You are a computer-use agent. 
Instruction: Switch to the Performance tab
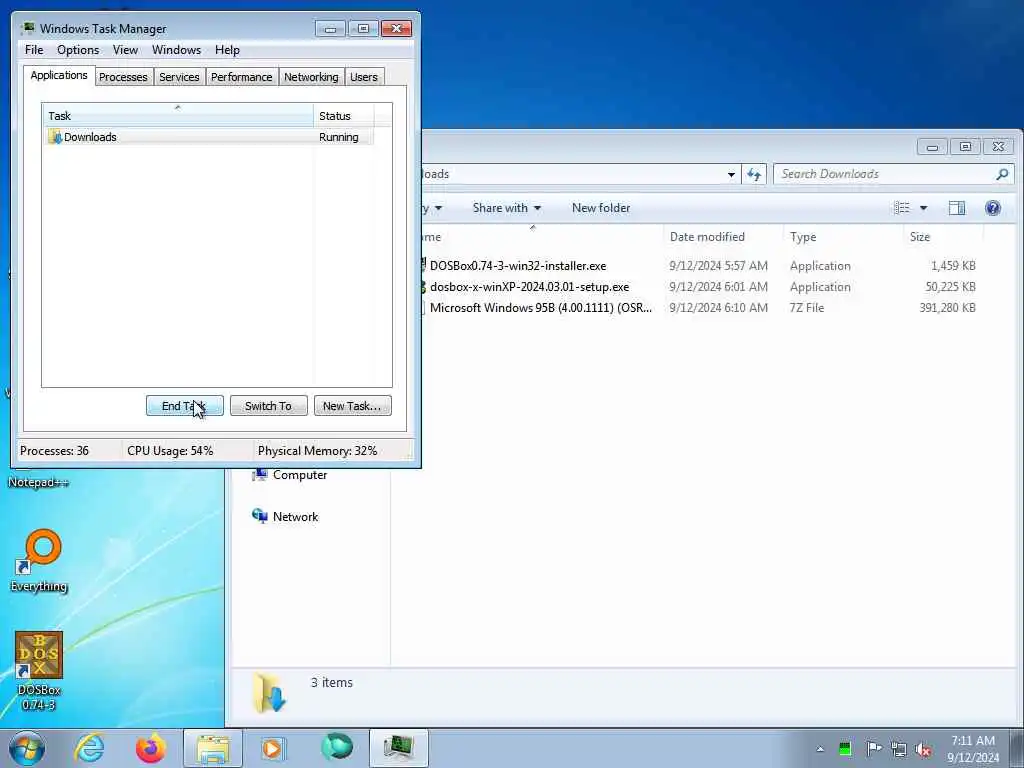(242, 77)
